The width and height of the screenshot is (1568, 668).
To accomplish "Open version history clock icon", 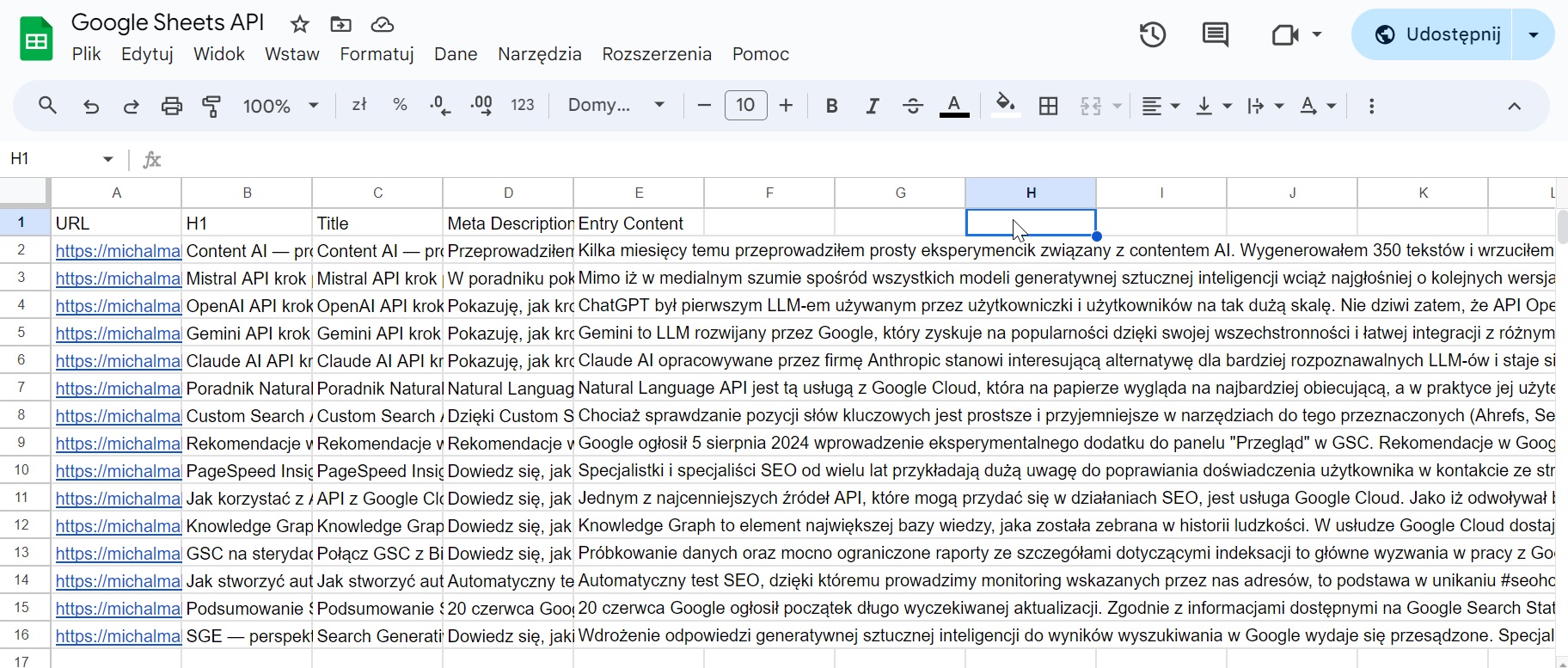I will (x=1152, y=34).
